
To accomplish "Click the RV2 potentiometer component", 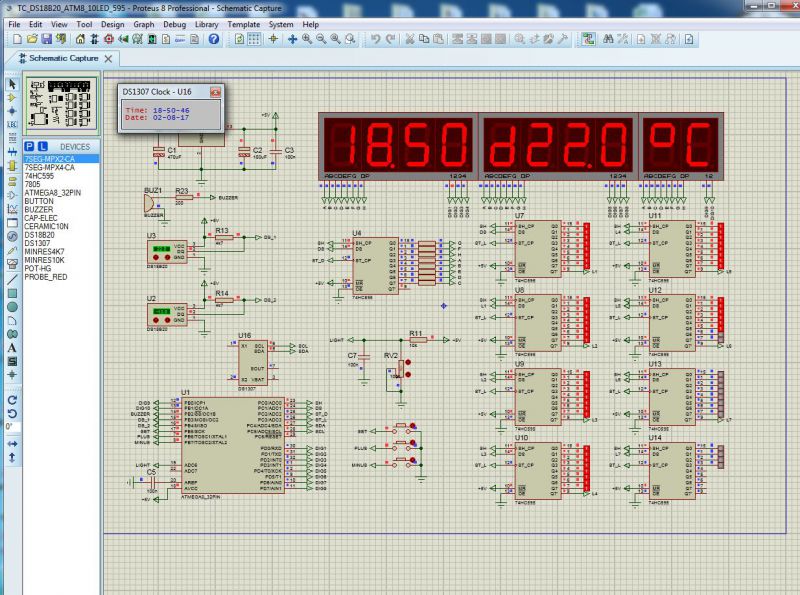I will pyautogui.click(x=401, y=368).
